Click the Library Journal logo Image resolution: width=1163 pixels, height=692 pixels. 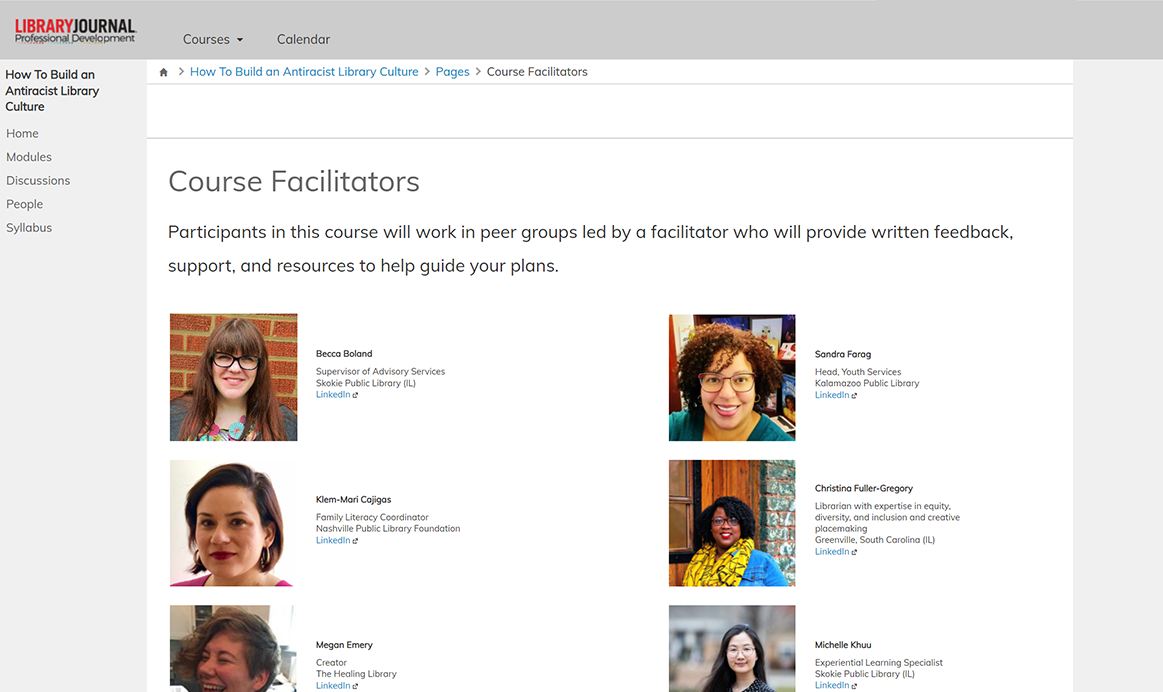(75, 31)
